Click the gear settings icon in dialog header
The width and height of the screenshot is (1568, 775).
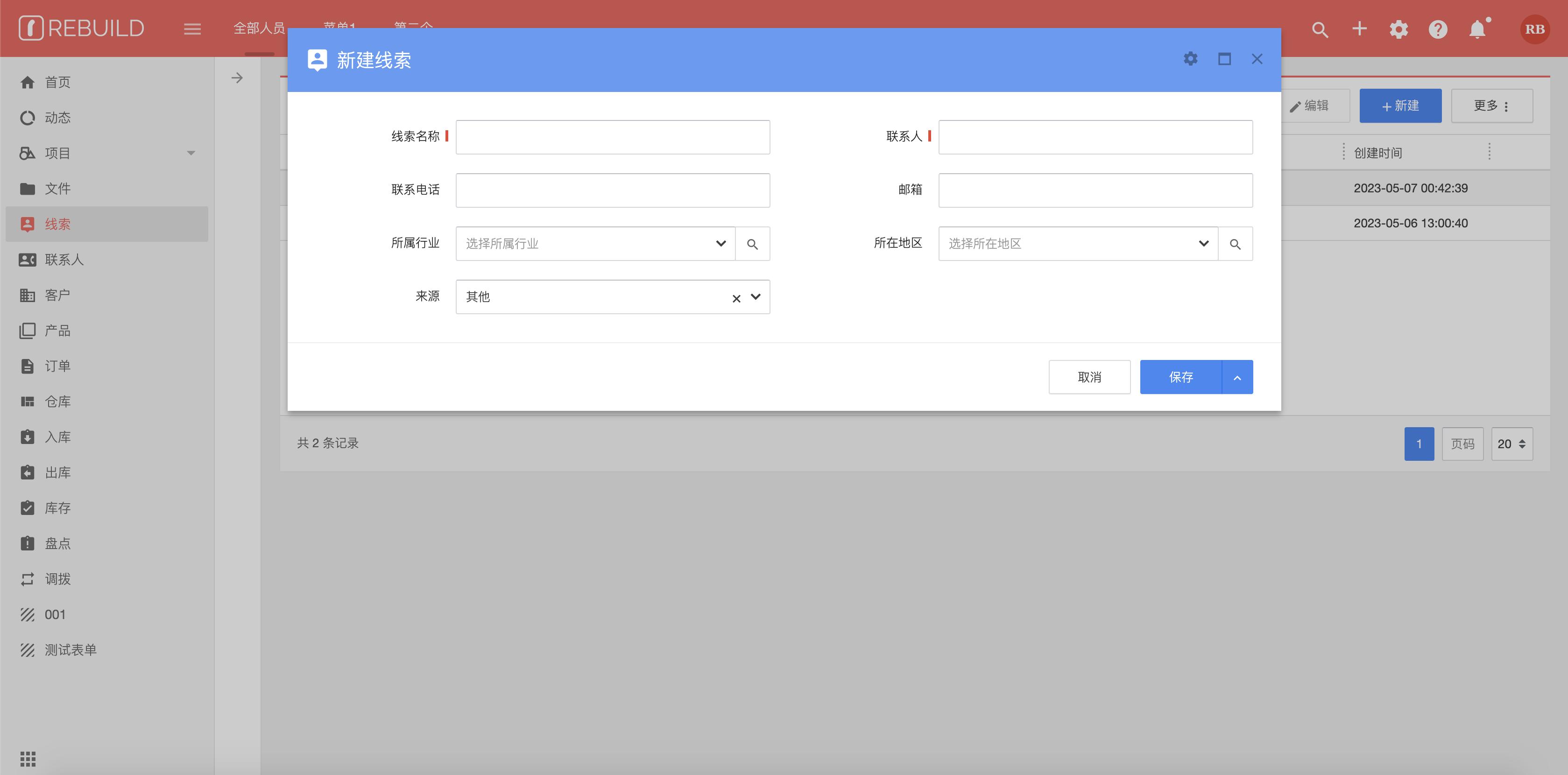click(1190, 59)
